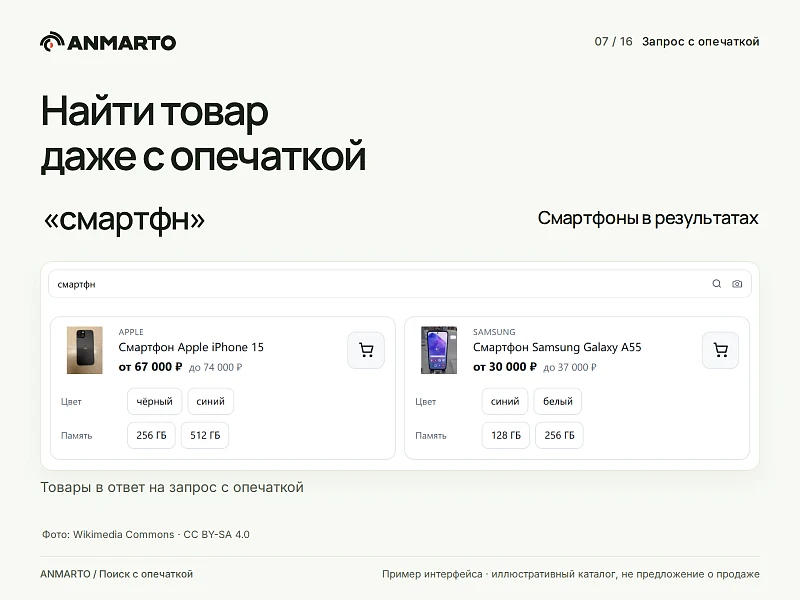Click "Цвет" label in iPhone card

[71, 402]
